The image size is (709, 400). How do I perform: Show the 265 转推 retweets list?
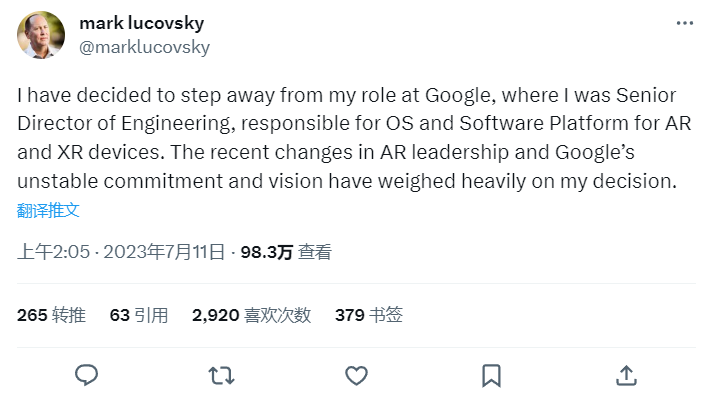pos(51,315)
